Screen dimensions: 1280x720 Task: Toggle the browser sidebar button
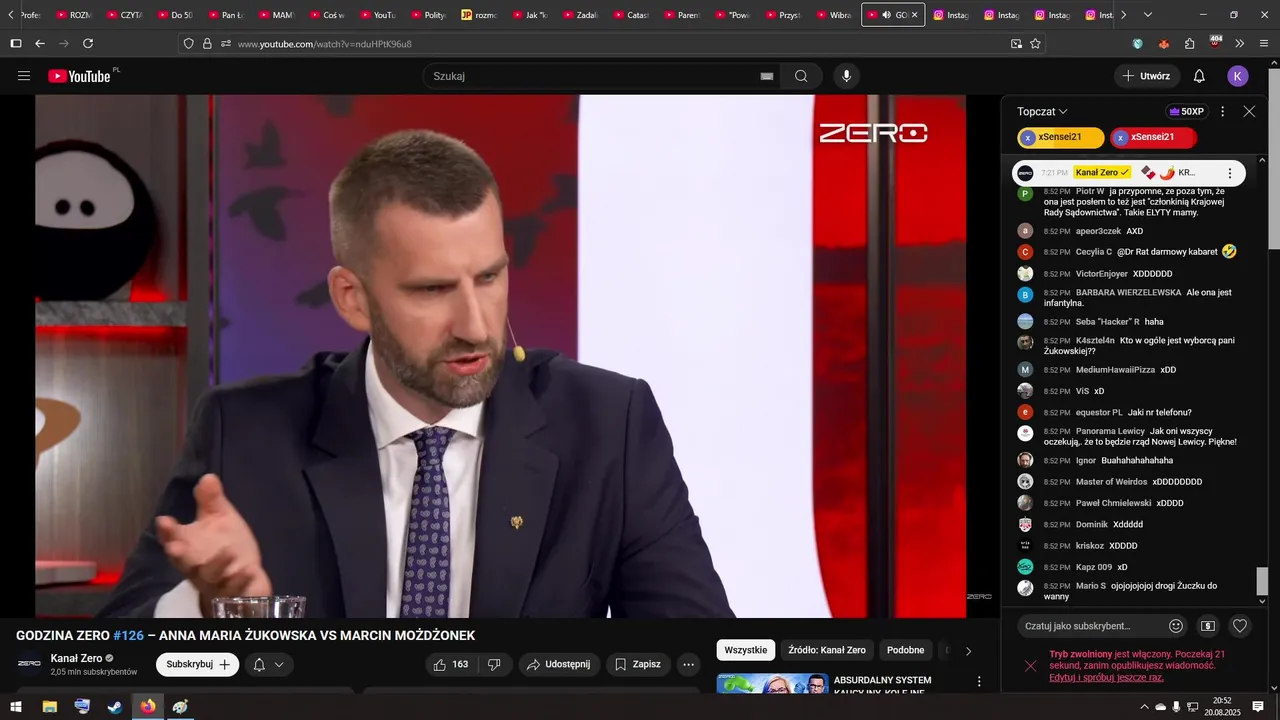(x=16, y=44)
